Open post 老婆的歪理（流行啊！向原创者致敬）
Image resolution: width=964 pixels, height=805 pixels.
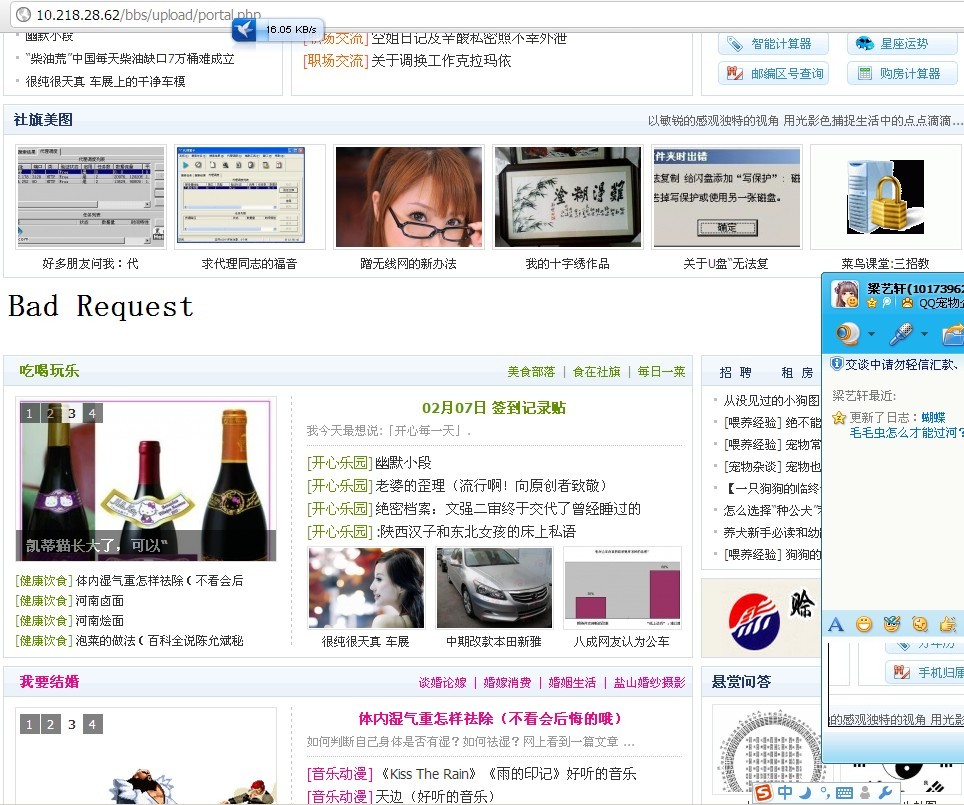(x=491, y=486)
